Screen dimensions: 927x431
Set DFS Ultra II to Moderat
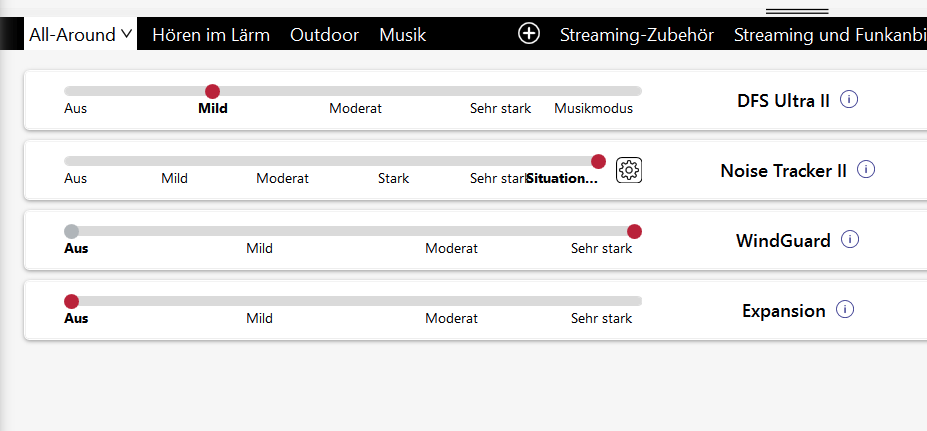[x=356, y=91]
